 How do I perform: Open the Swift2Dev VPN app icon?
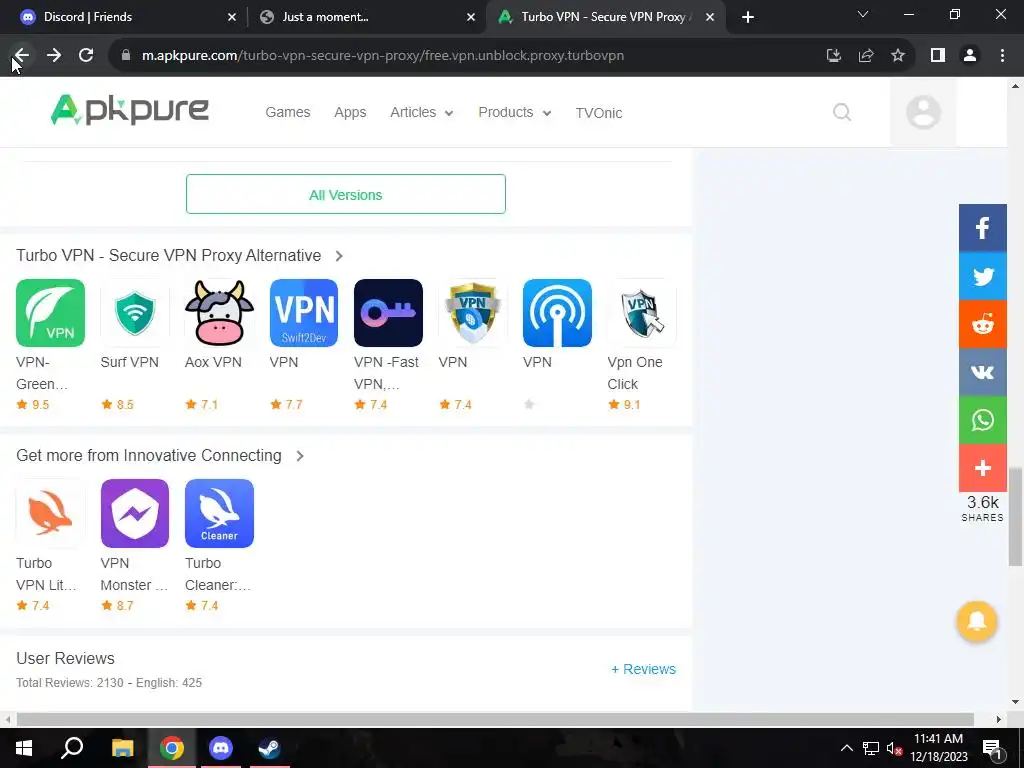(304, 313)
